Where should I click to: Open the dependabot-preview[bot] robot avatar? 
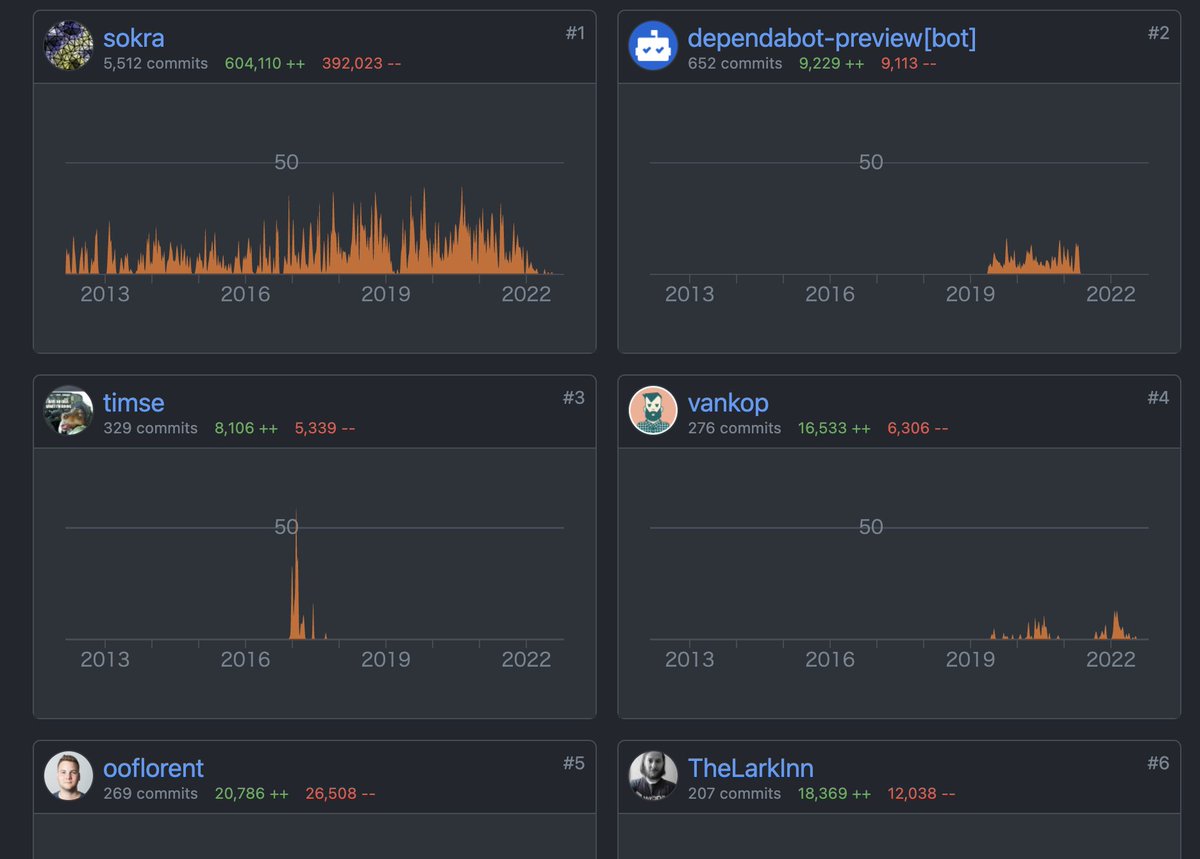point(653,46)
